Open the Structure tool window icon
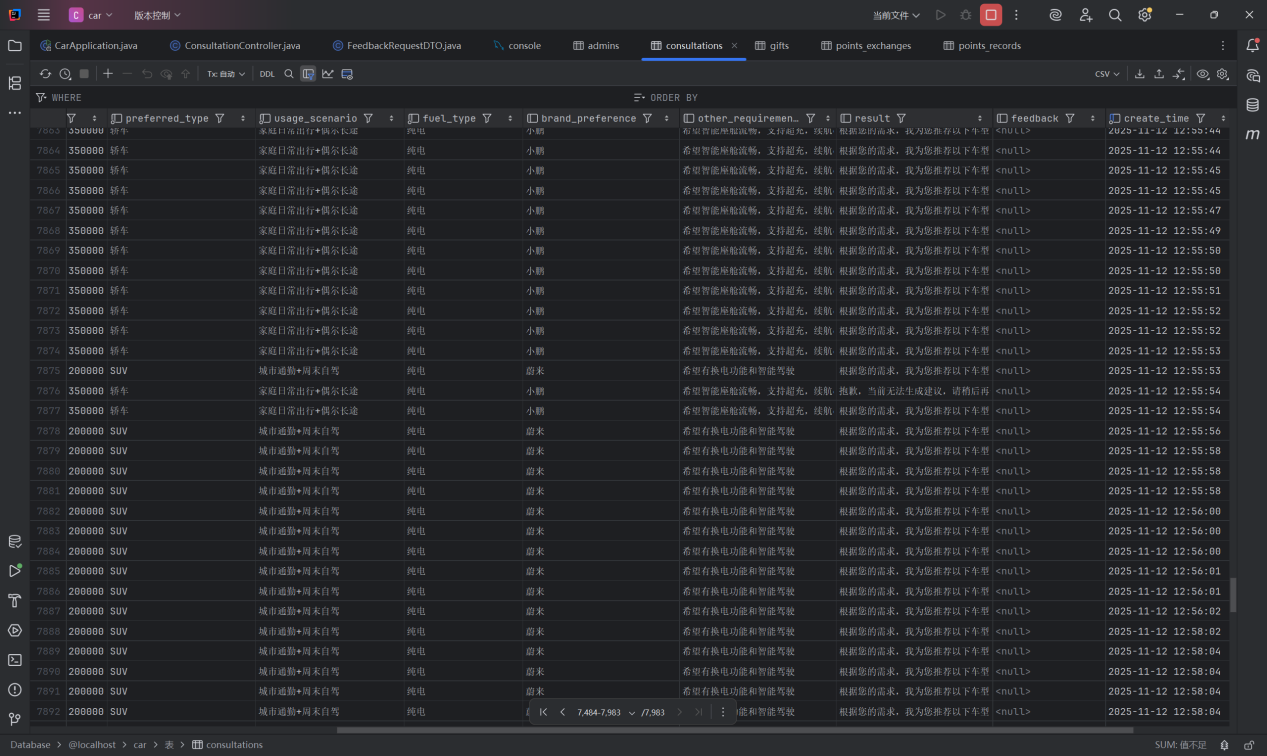Viewport: 1267px width, 756px height. point(14,83)
